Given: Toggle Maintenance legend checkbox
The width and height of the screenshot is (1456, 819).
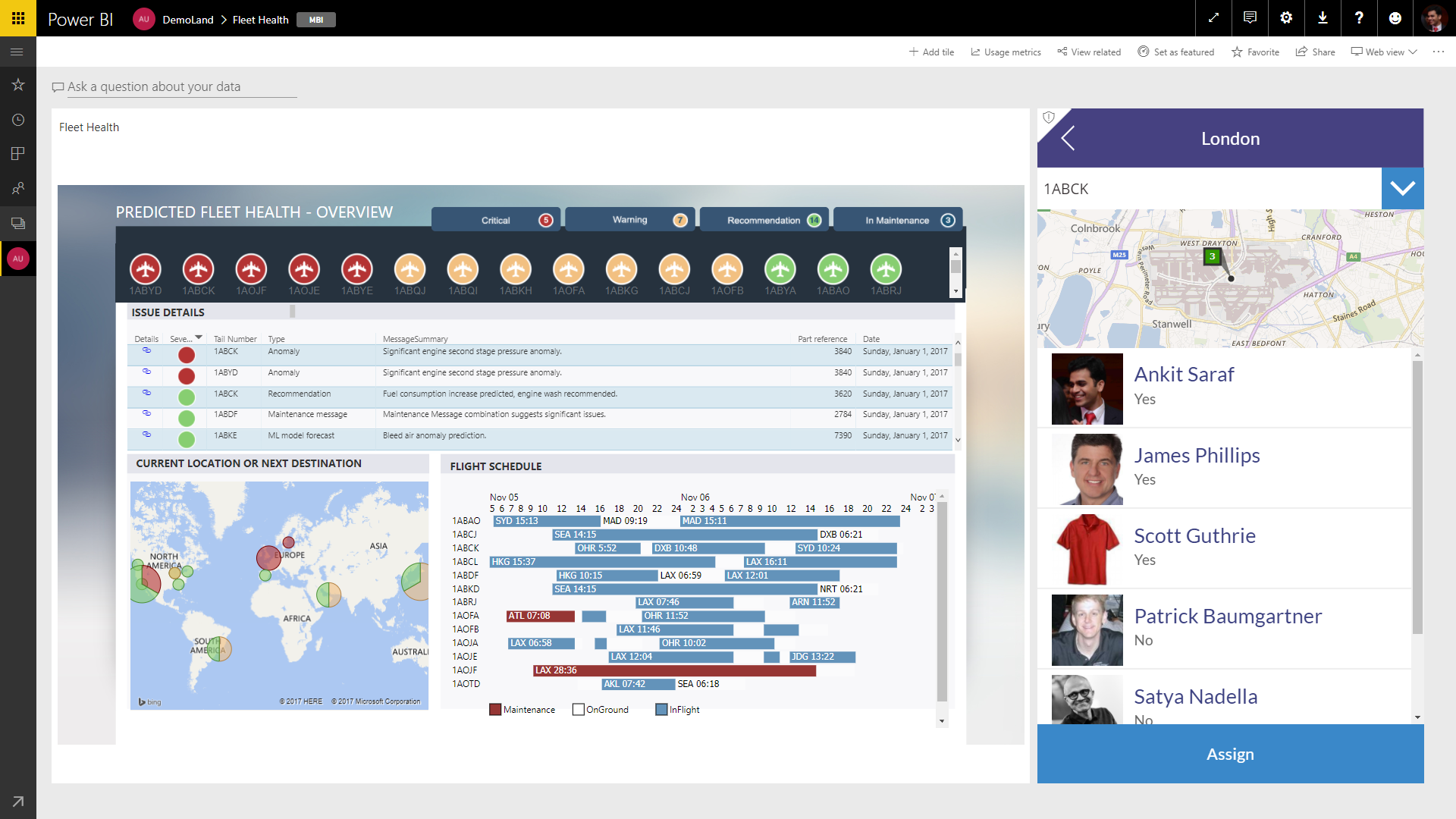Looking at the screenshot, I should click(495, 710).
